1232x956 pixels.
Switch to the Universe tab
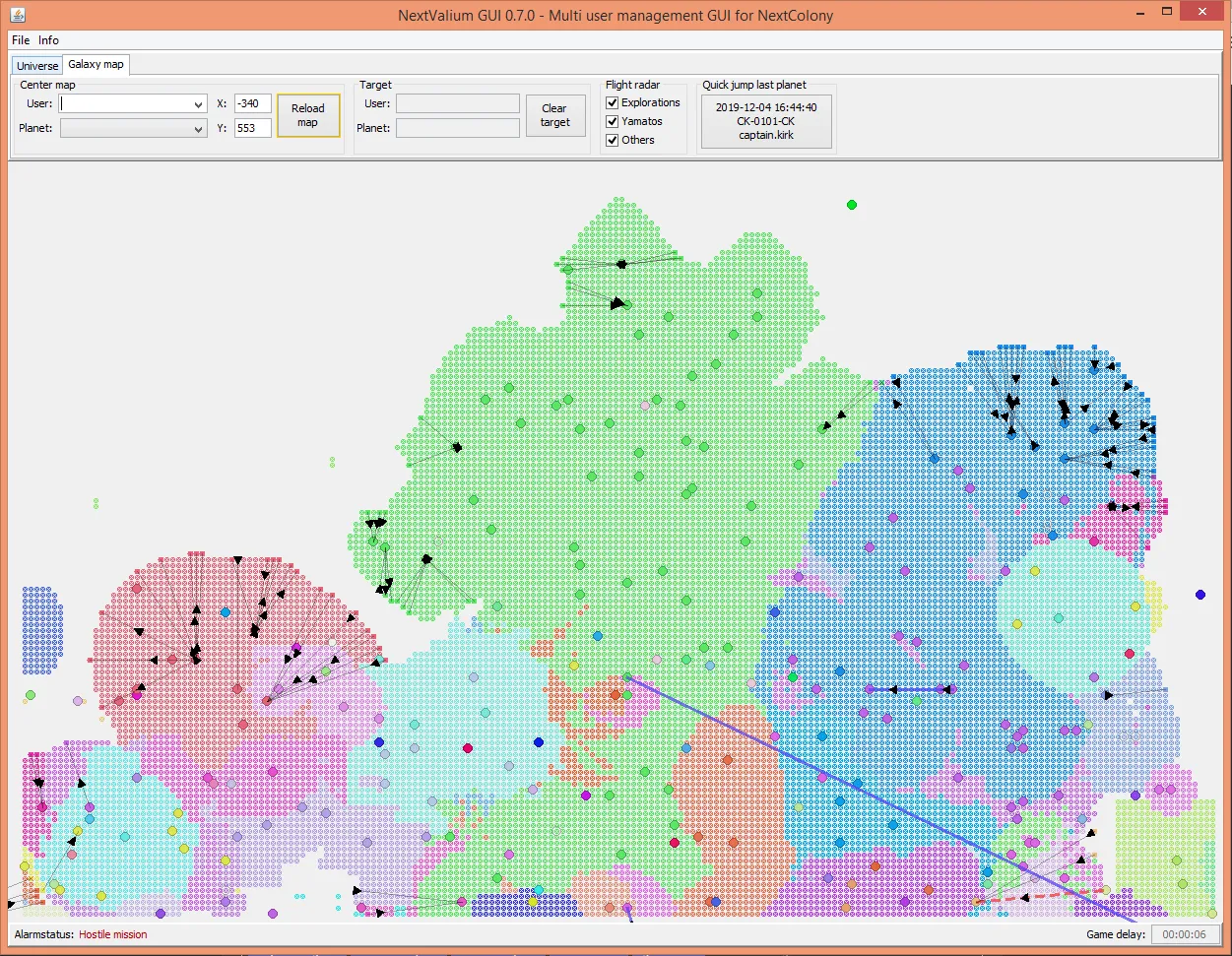pyautogui.click(x=37, y=66)
